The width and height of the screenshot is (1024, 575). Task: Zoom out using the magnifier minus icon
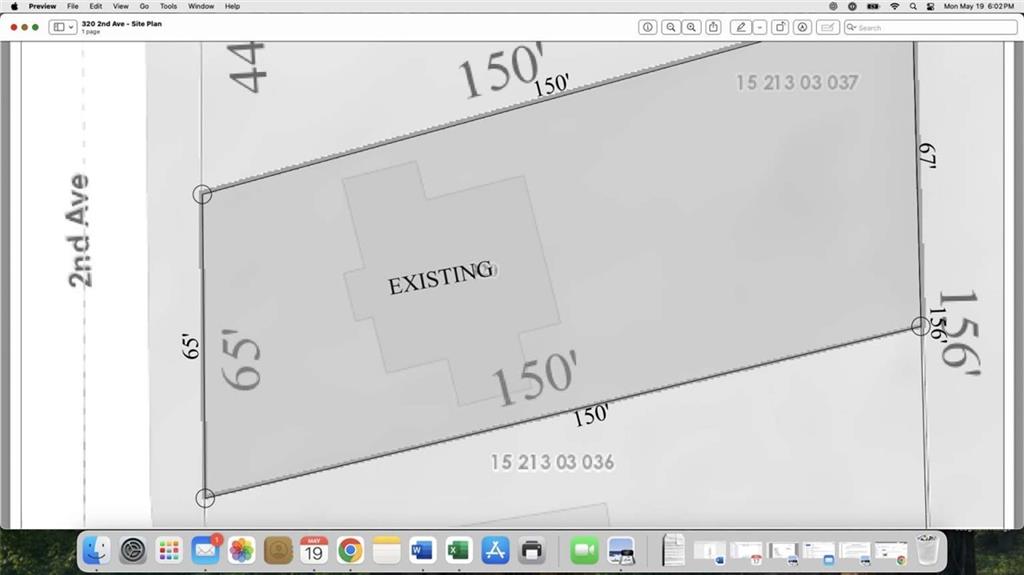670,27
